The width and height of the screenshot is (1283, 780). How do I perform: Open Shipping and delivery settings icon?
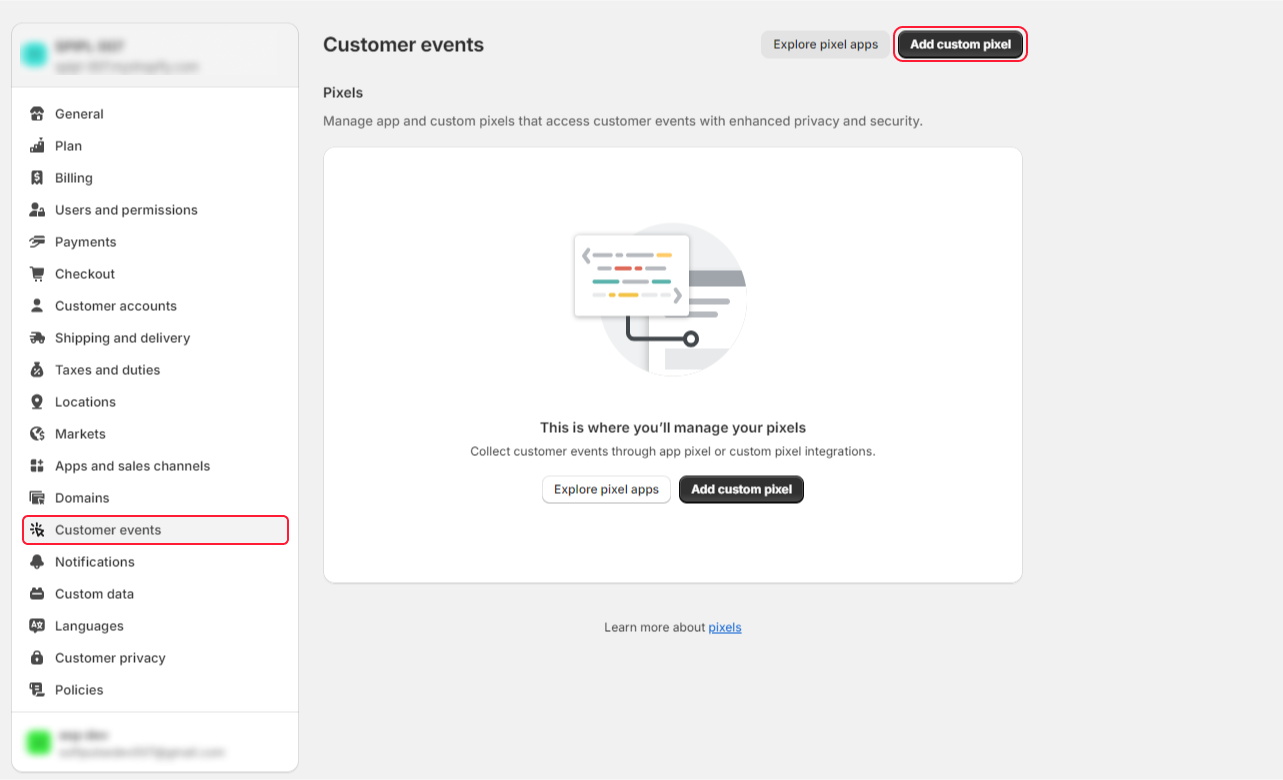38,337
